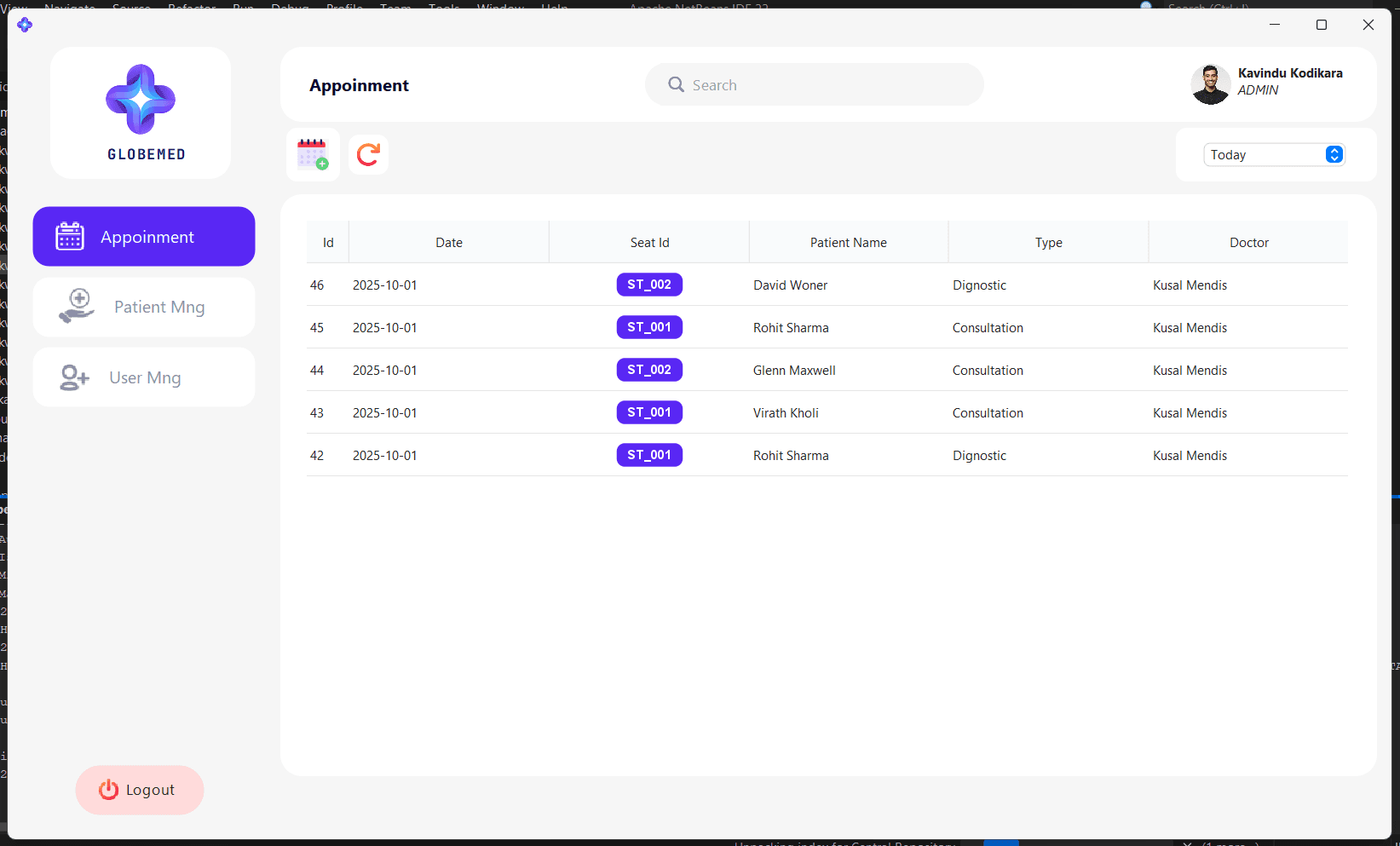Click the add appointment calendar icon
This screenshot has width=1400, height=846.
tap(313, 155)
